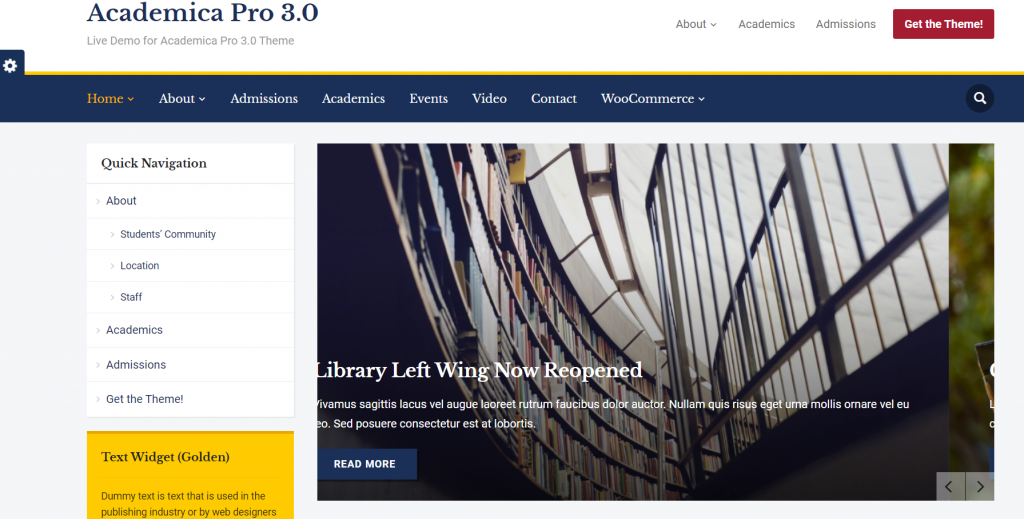The width and height of the screenshot is (1024, 519).
Task: Click the search magnifier icon
Action: pyautogui.click(x=979, y=98)
